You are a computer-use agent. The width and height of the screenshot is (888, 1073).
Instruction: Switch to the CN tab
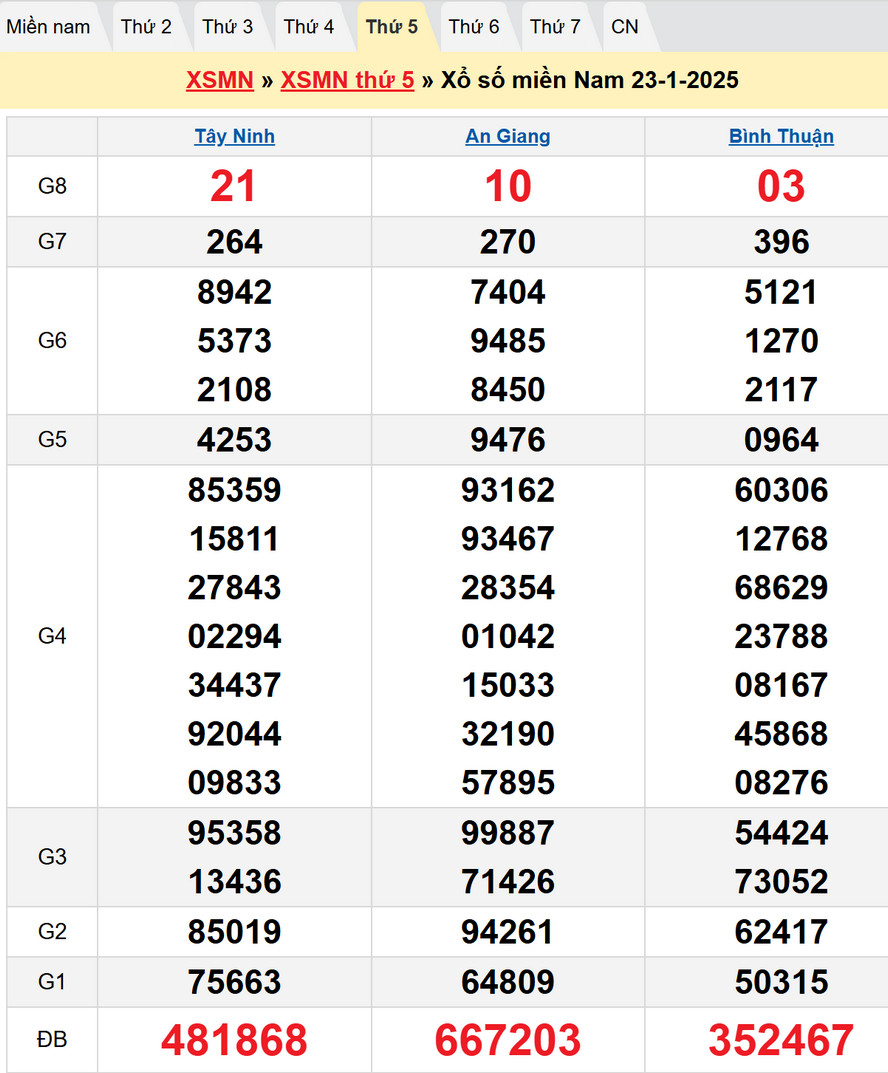point(625,27)
